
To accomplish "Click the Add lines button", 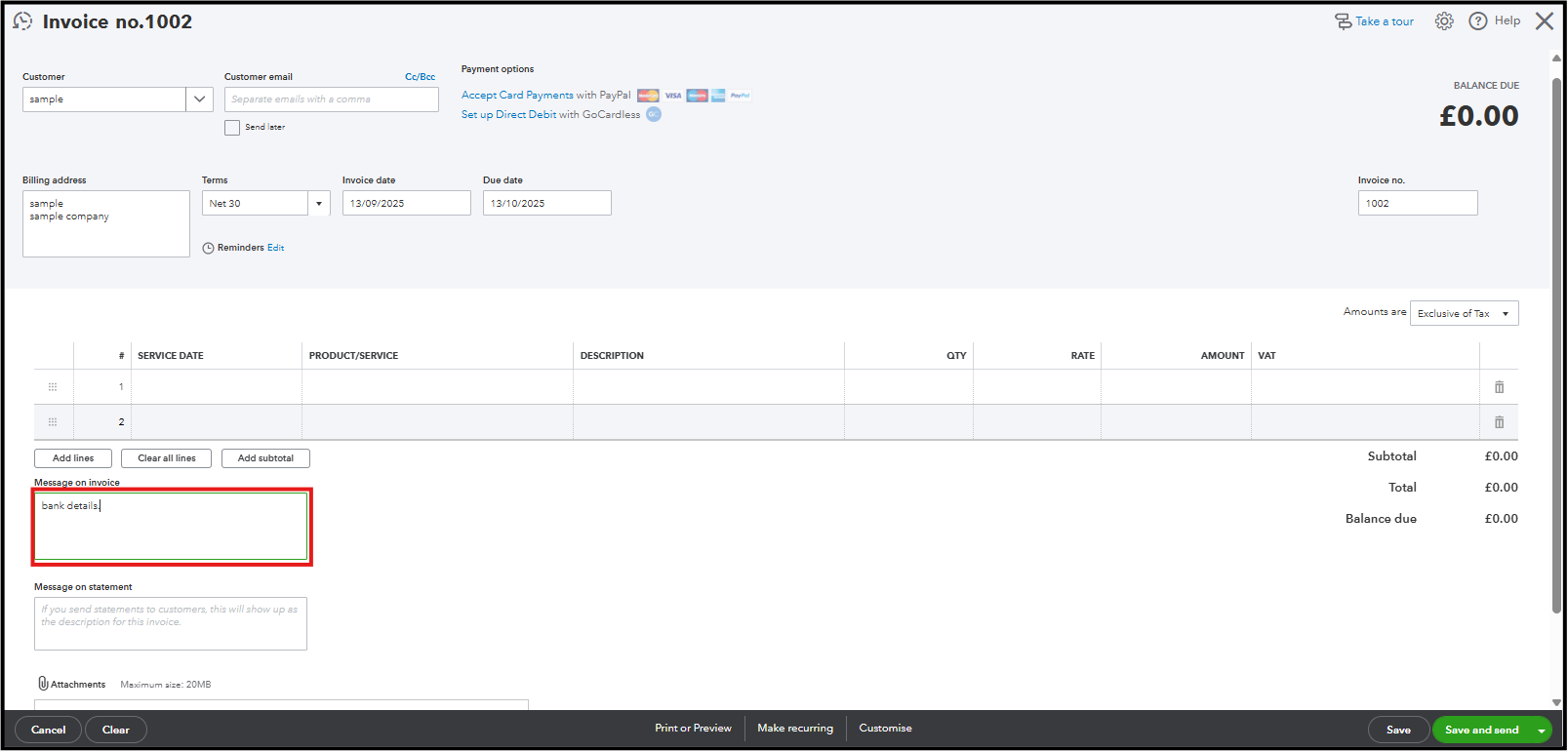I will coord(73,458).
